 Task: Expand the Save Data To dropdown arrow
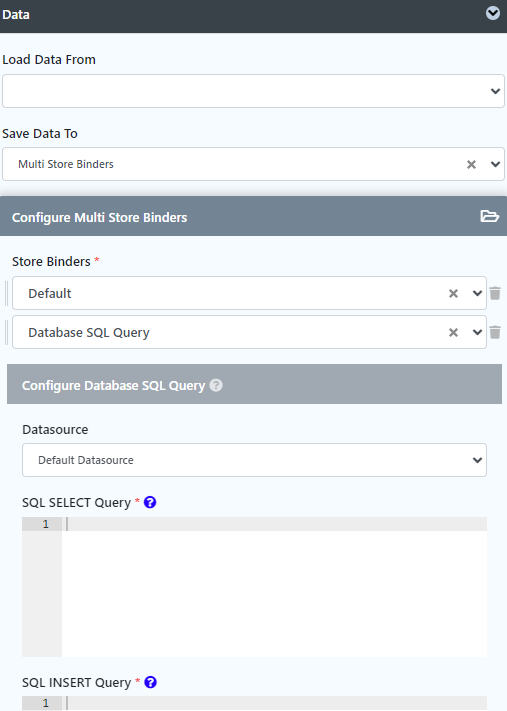coord(495,164)
